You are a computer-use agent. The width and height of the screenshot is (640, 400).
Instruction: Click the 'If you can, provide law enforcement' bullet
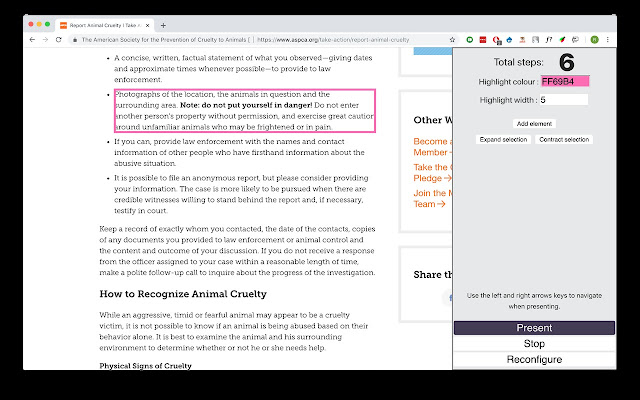click(239, 152)
